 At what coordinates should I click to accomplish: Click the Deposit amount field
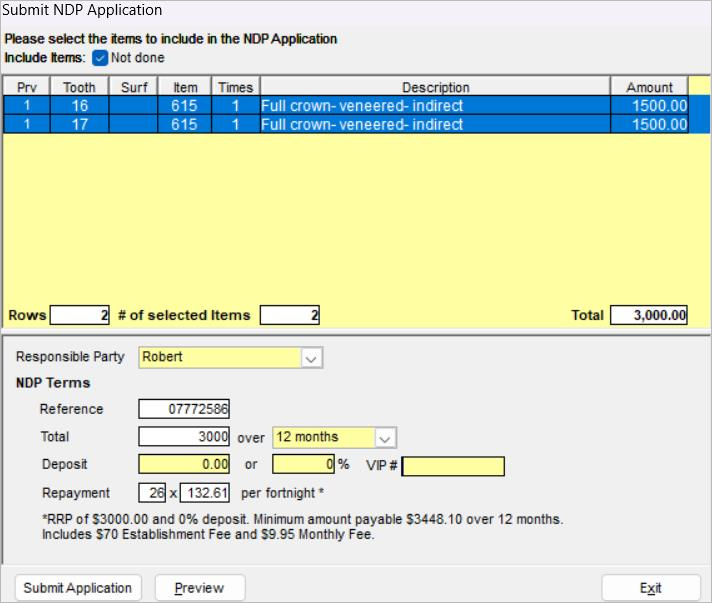[x=184, y=465]
